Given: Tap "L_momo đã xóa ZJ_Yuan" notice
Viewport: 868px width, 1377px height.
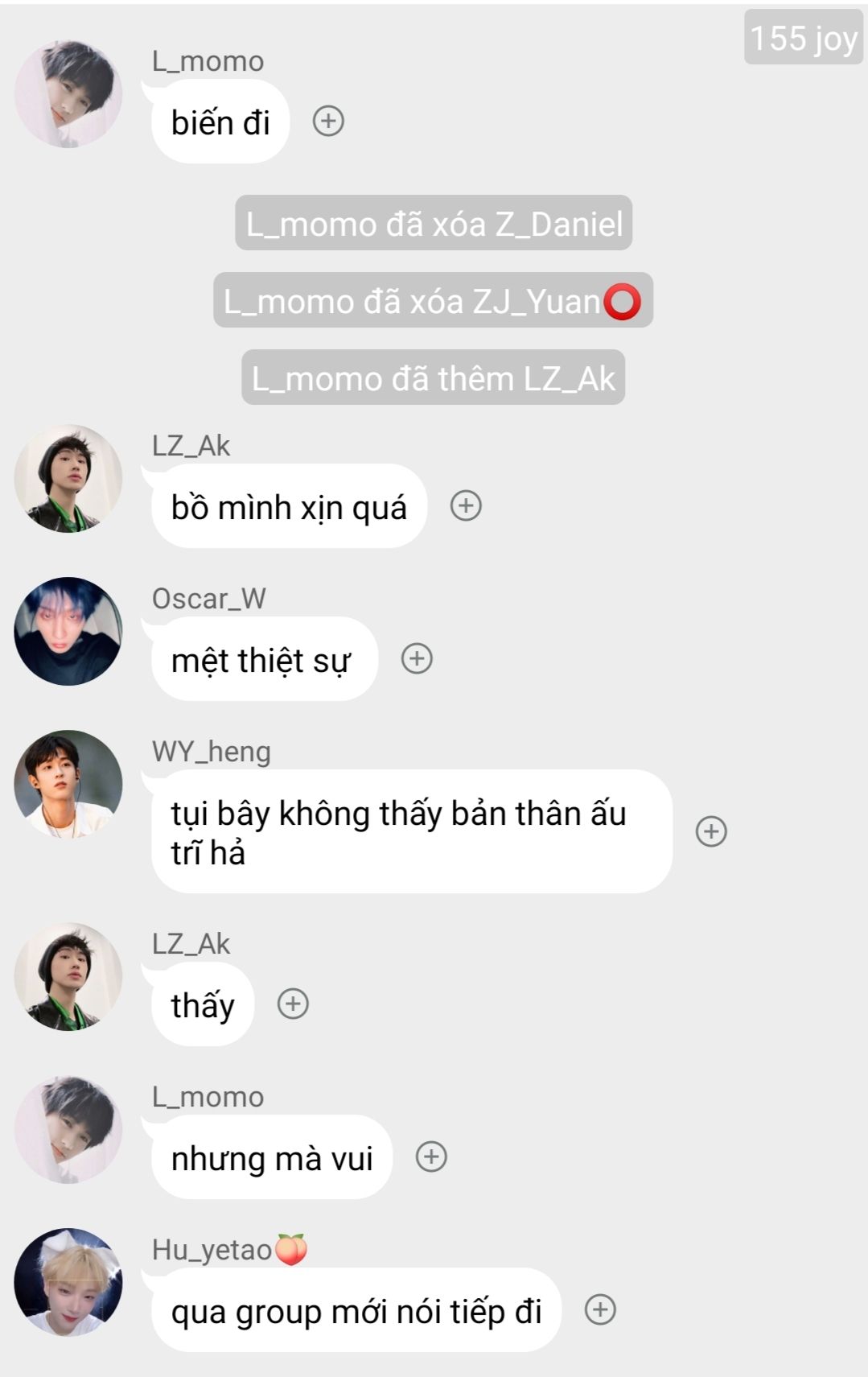Looking at the screenshot, I should pos(434,301).
